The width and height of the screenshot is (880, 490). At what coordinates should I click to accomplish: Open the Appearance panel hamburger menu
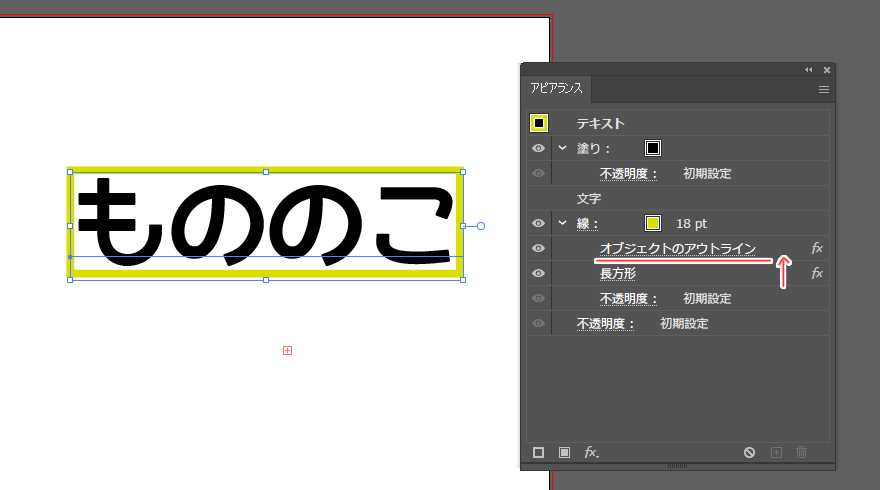tap(824, 90)
